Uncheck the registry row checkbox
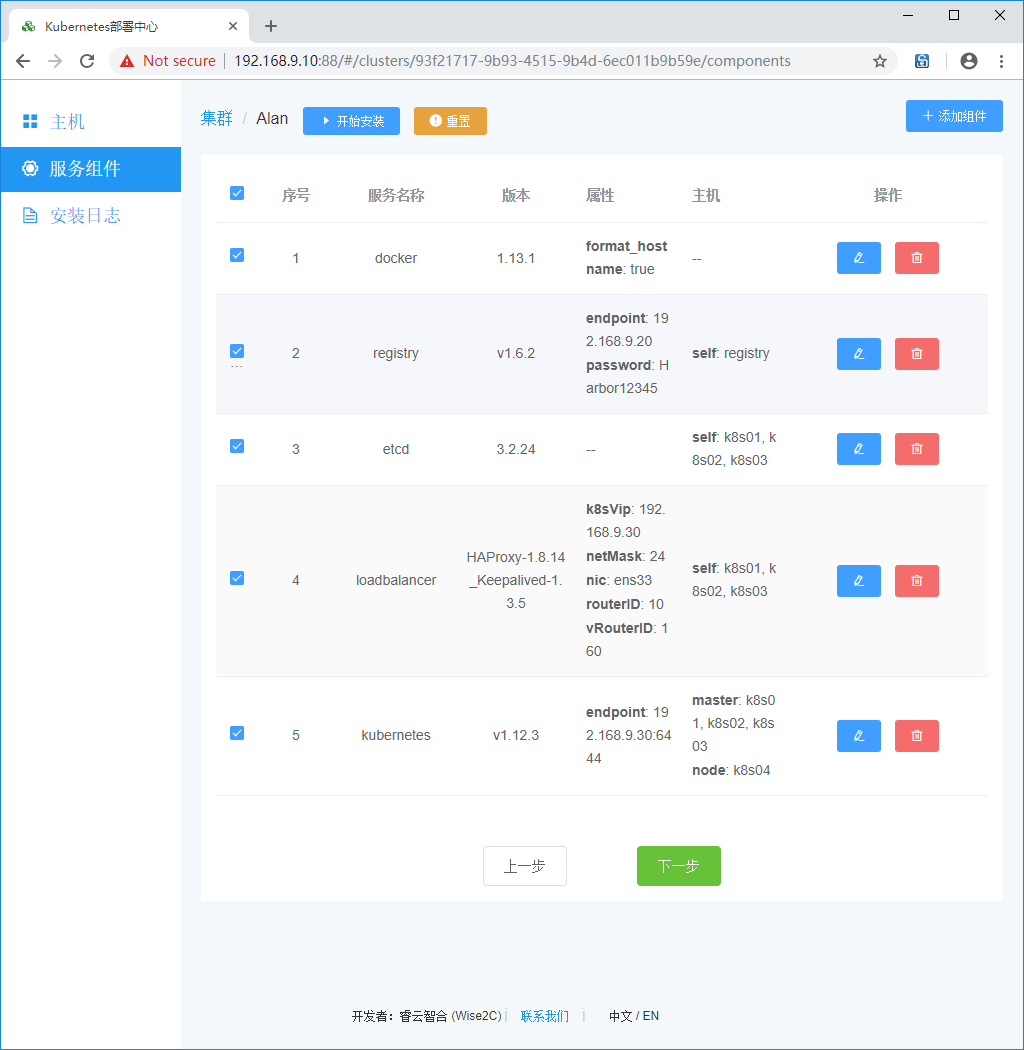The image size is (1024, 1050). (237, 351)
